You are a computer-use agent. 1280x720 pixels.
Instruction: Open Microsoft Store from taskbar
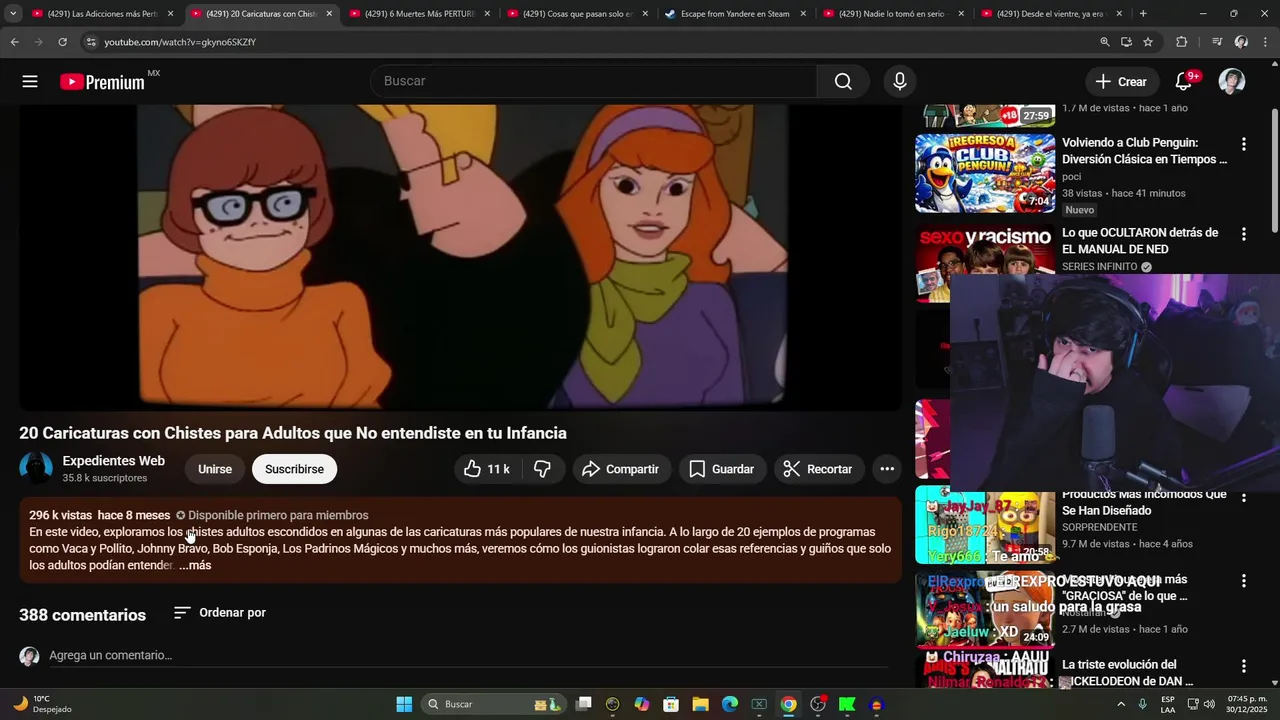pyautogui.click(x=671, y=704)
